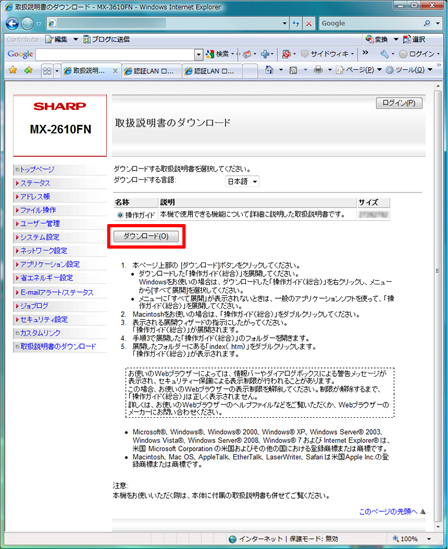The width and height of the screenshot is (448, 549).
Task: Click the 選択 toolbar icon
Action: pyautogui.click(x=414, y=39)
